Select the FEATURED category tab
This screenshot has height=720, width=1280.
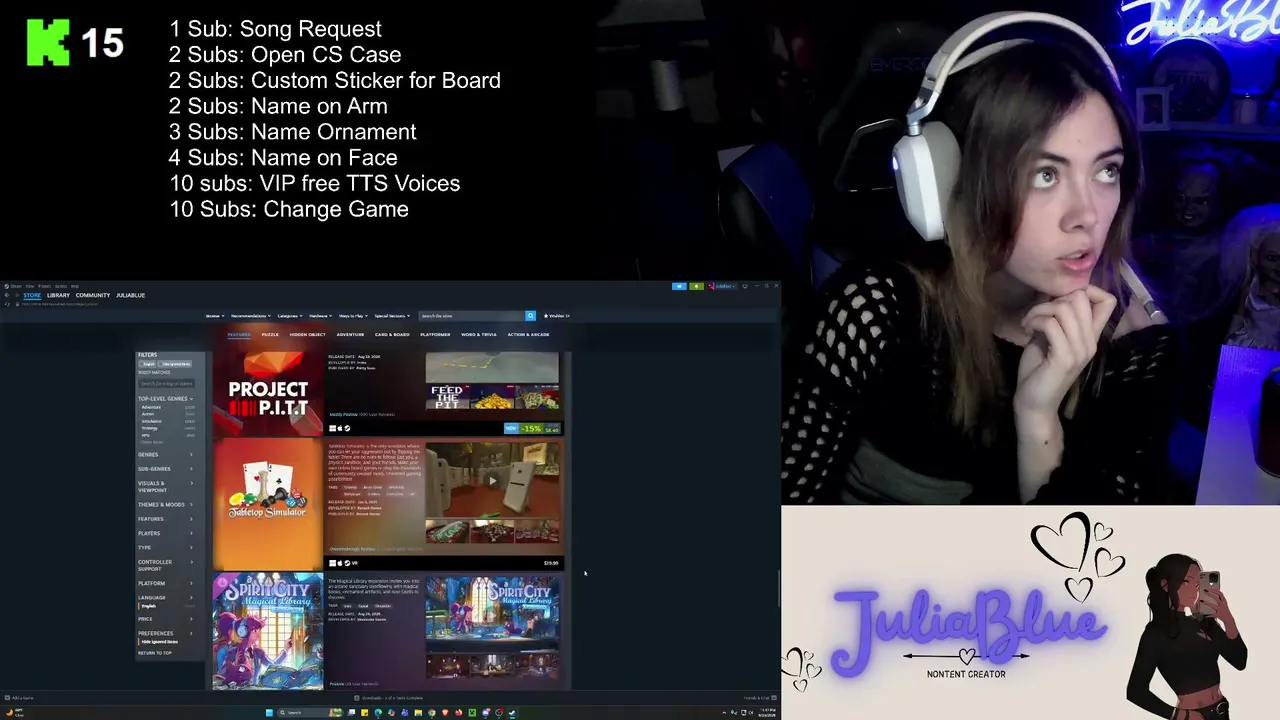coord(239,334)
